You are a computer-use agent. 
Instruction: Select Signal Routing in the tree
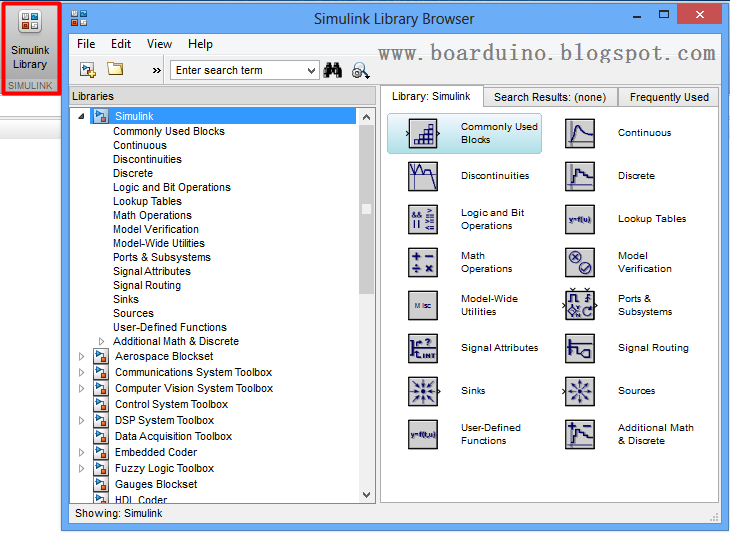pyautogui.click(x=147, y=285)
